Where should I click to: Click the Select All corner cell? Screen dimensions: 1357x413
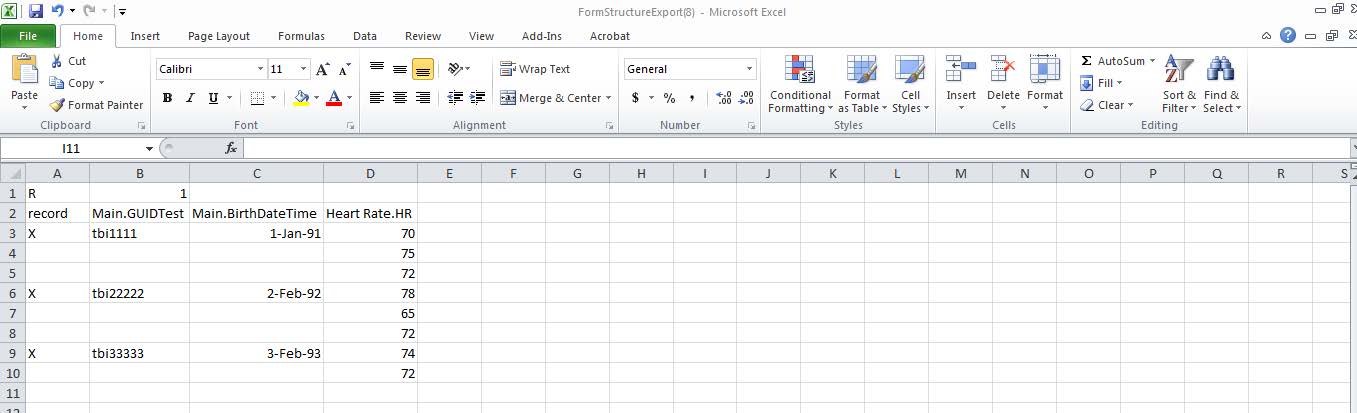12,173
